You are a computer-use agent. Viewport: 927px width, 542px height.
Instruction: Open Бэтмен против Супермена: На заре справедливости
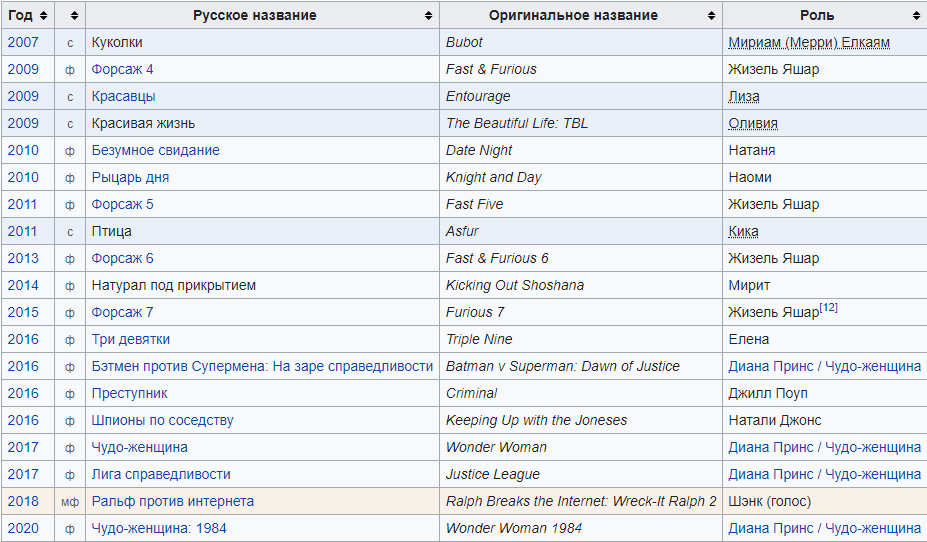pos(262,366)
